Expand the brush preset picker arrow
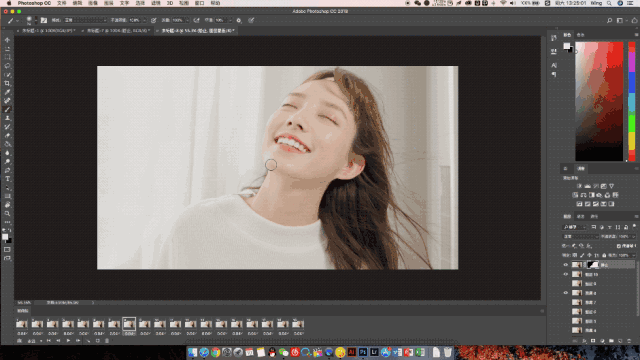This screenshot has width=640, height=360. tap(36, 20)
